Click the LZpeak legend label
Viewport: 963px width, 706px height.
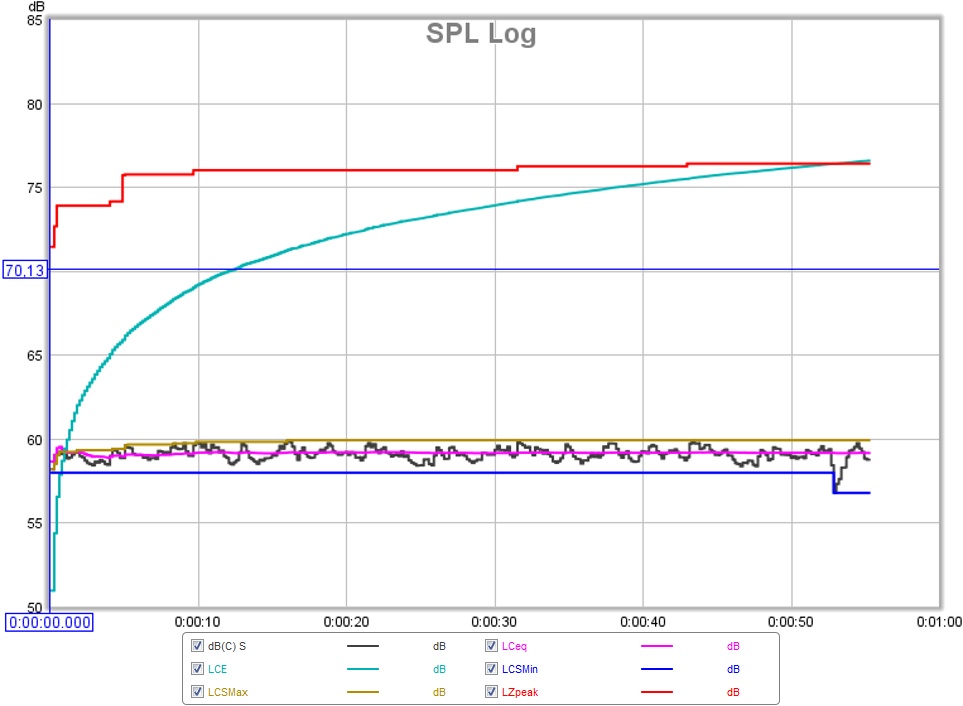(x=520, y=692)
